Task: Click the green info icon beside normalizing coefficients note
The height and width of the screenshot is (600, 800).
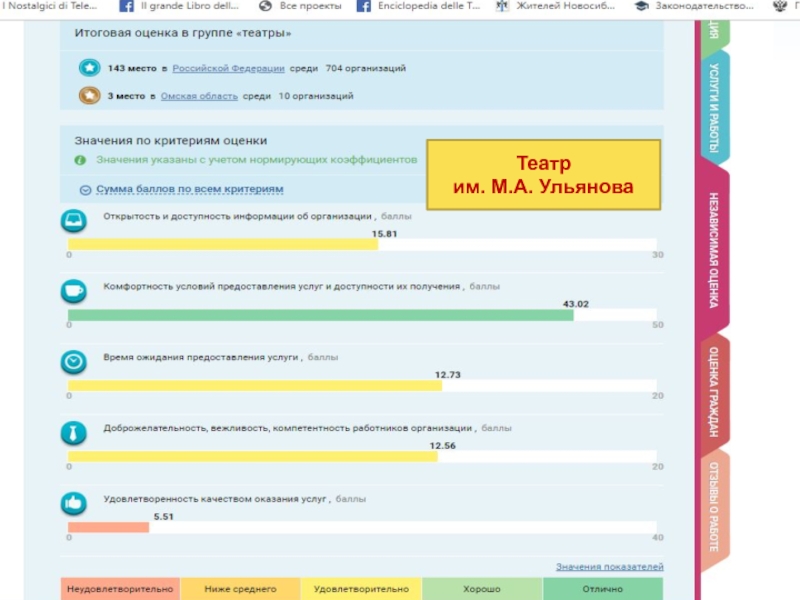Action: coord(80,160)
